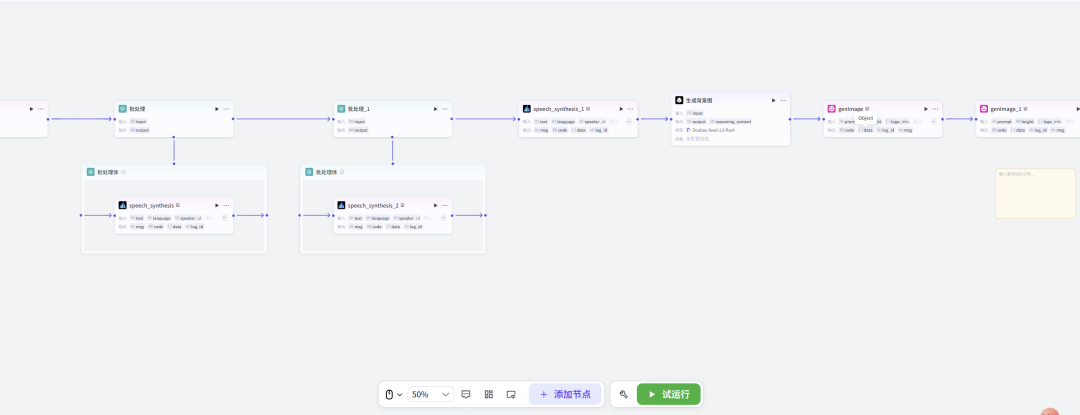Click the info icon beside second 批处理体 title

click(x=342, y=172)
